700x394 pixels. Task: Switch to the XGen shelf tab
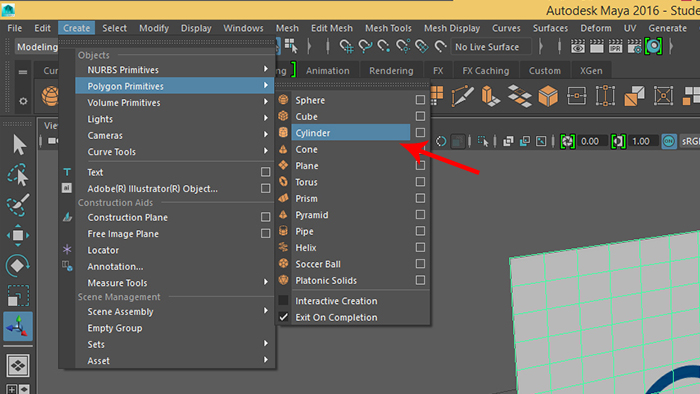pyautogui.click(x=591, y=71)
